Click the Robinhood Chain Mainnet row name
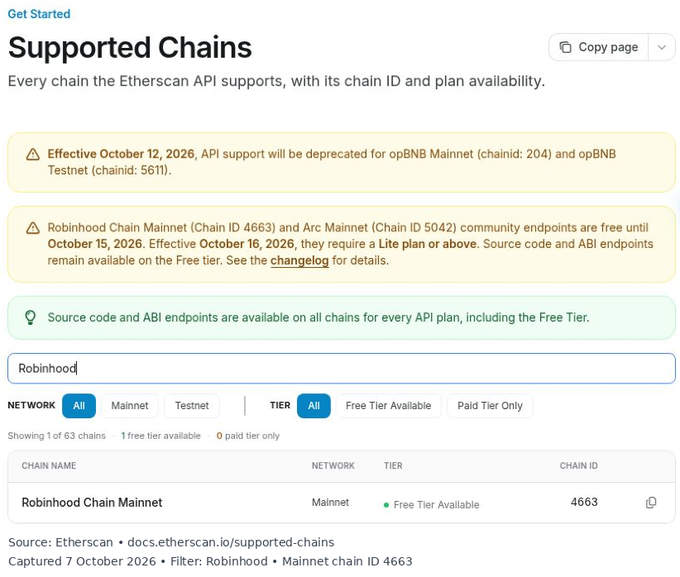 (92, 502)
